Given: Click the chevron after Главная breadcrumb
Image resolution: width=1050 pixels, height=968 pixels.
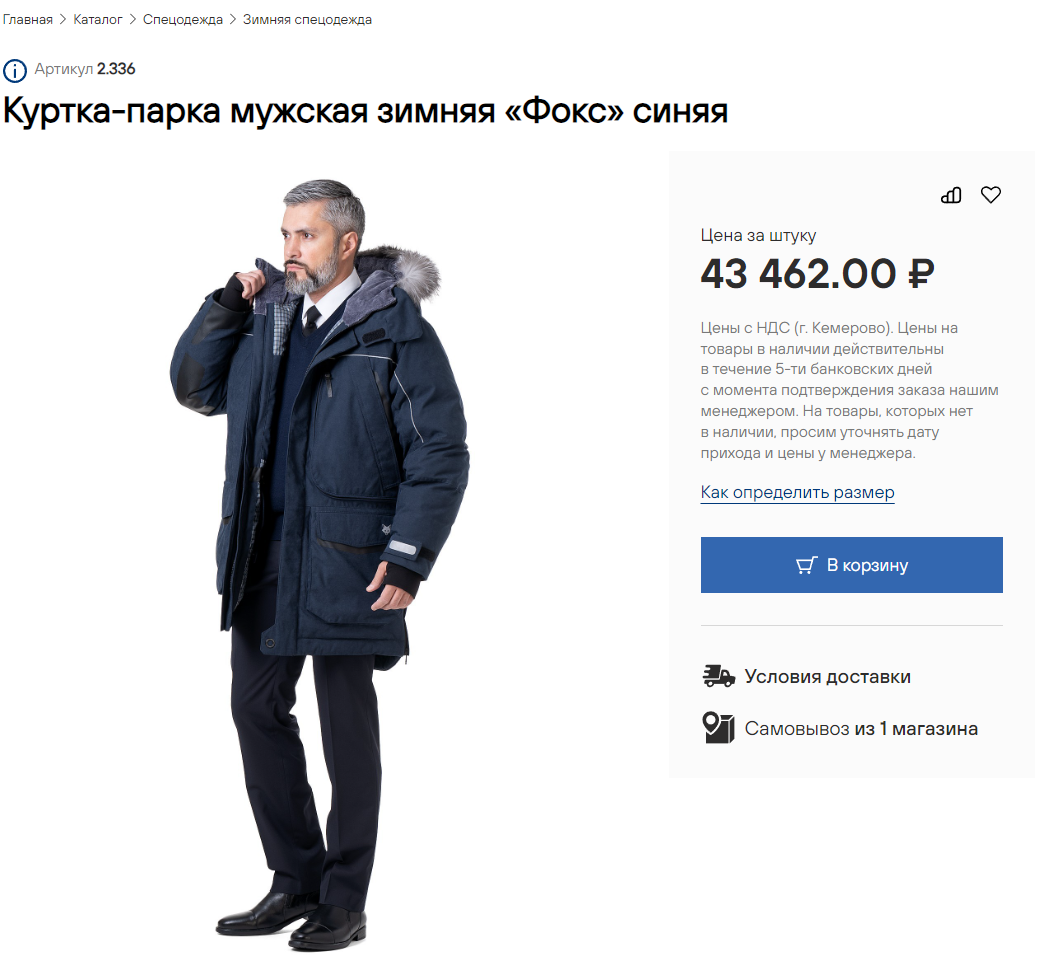Looking at the screenshot, I should tap(63, 19).
